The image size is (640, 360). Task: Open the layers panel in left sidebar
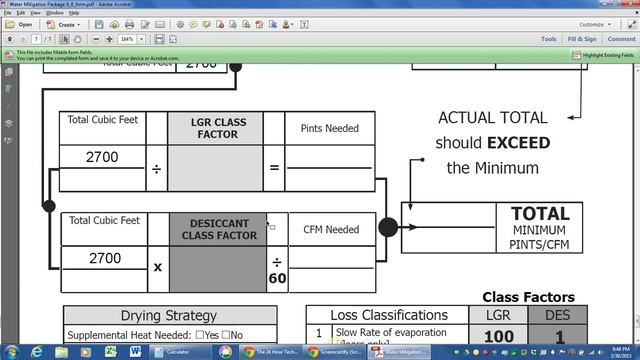click(x=9, y=123)
